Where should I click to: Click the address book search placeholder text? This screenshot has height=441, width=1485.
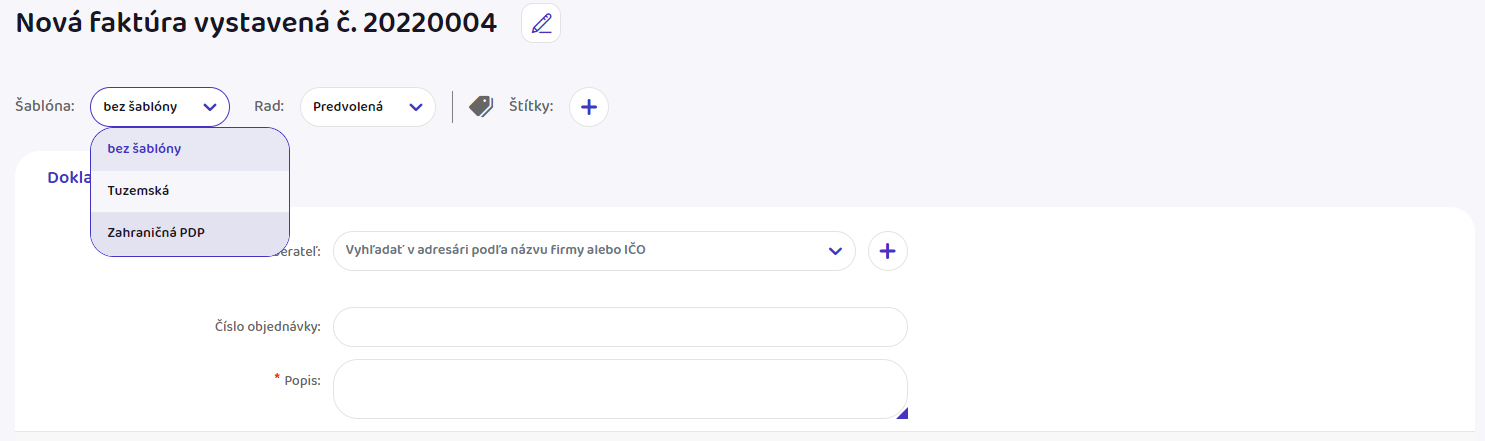(x=495, y=251)
